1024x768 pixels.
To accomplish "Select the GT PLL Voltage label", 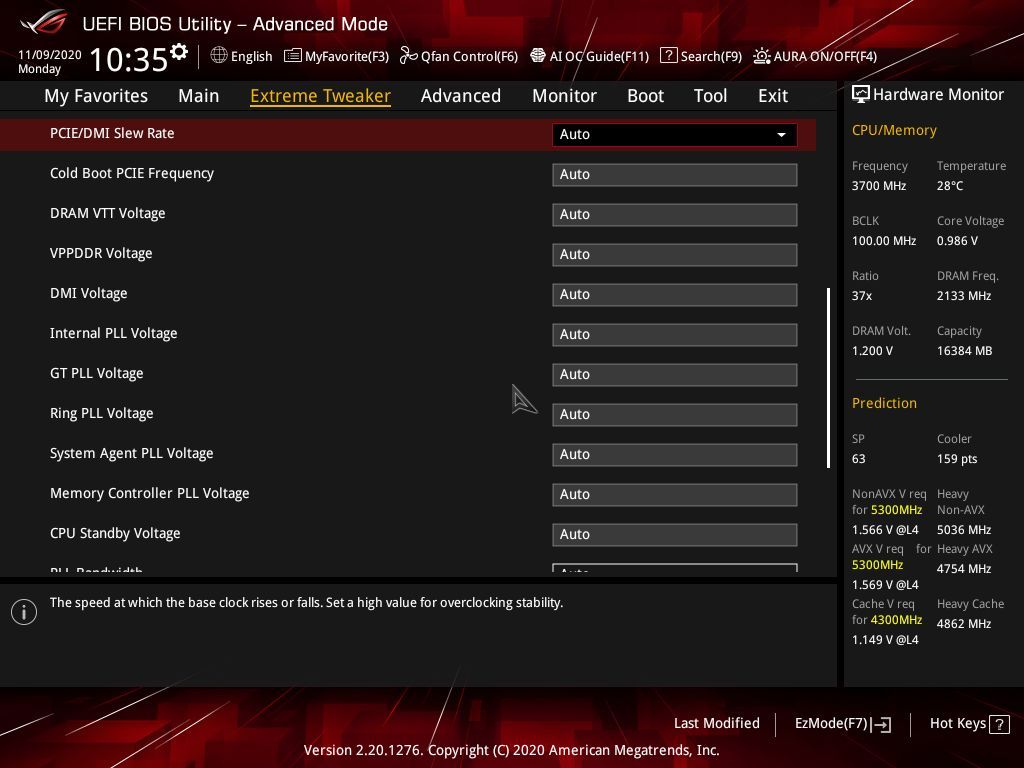I will point(97,373).
